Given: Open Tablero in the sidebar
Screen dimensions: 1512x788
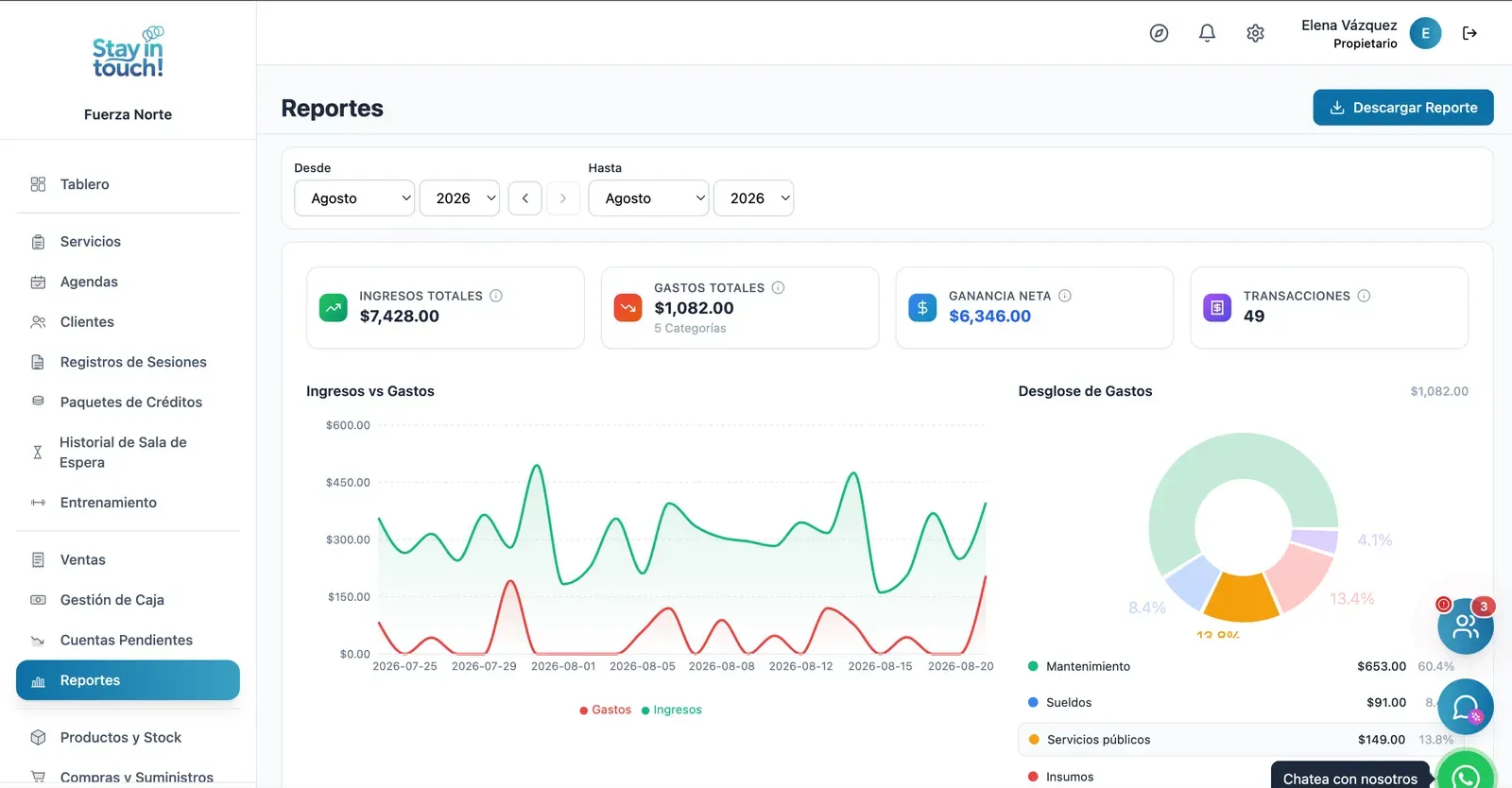Looking at the screenshot, I should [x=128, y=184].
